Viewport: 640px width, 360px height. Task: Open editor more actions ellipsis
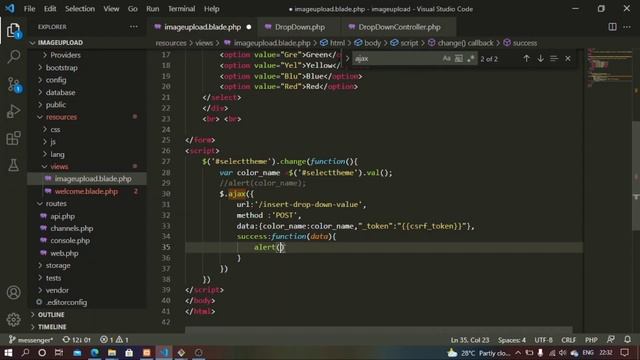click(627, 27)
